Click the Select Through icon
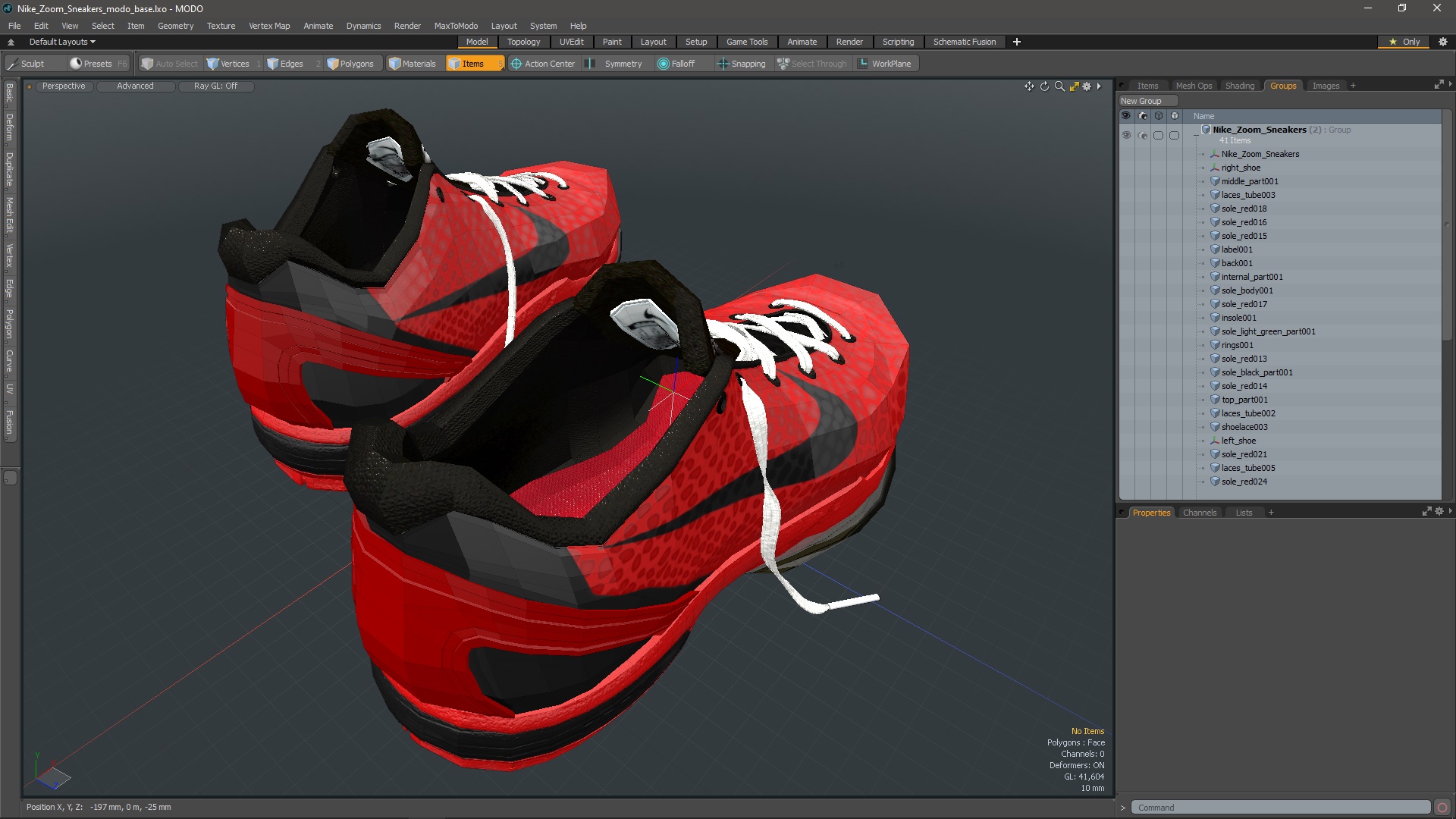 783,64
